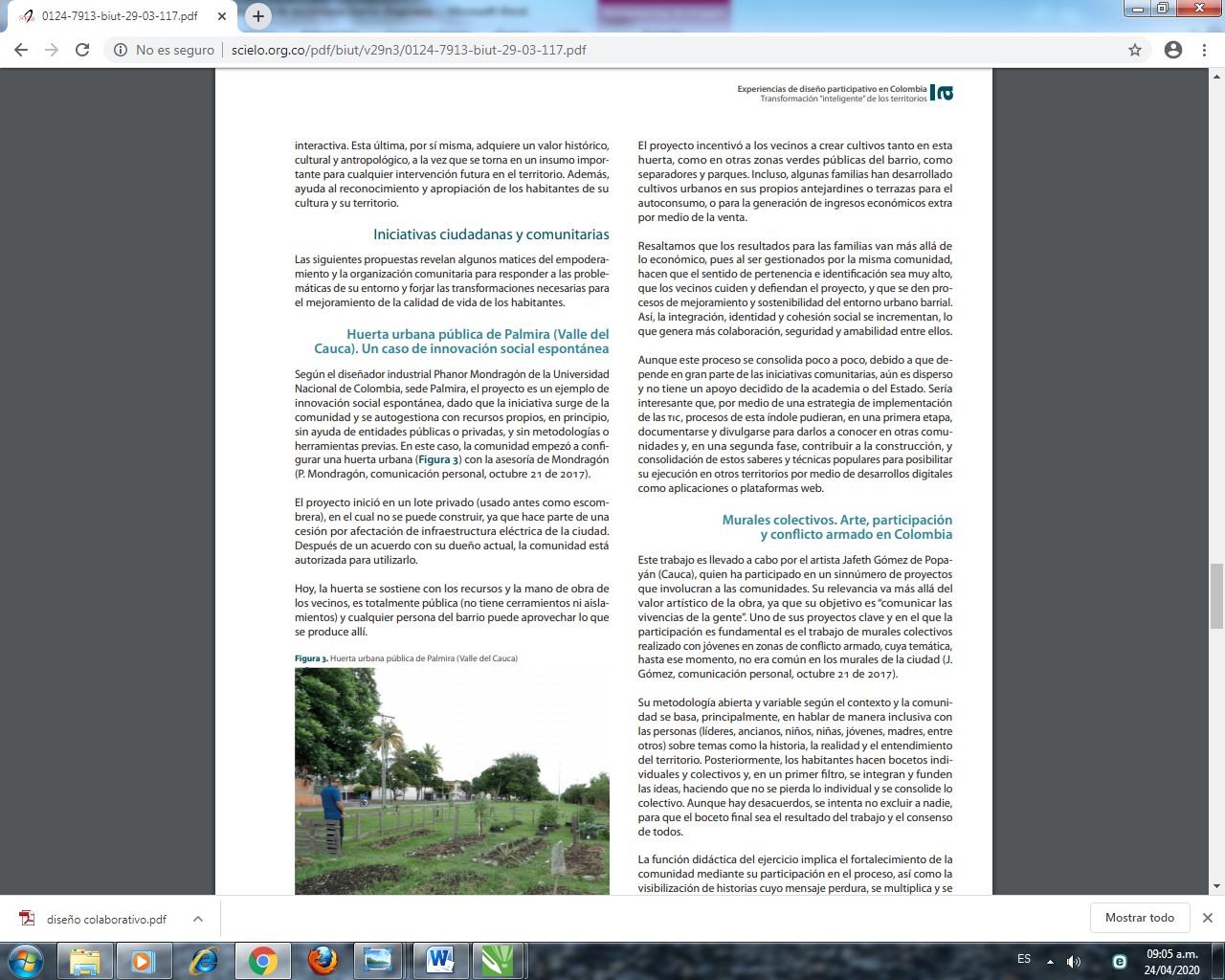Viewport: 1225px width, 980px height.
Task: Open Internet Explorer from taskbar
Action: tap(204, 960)
